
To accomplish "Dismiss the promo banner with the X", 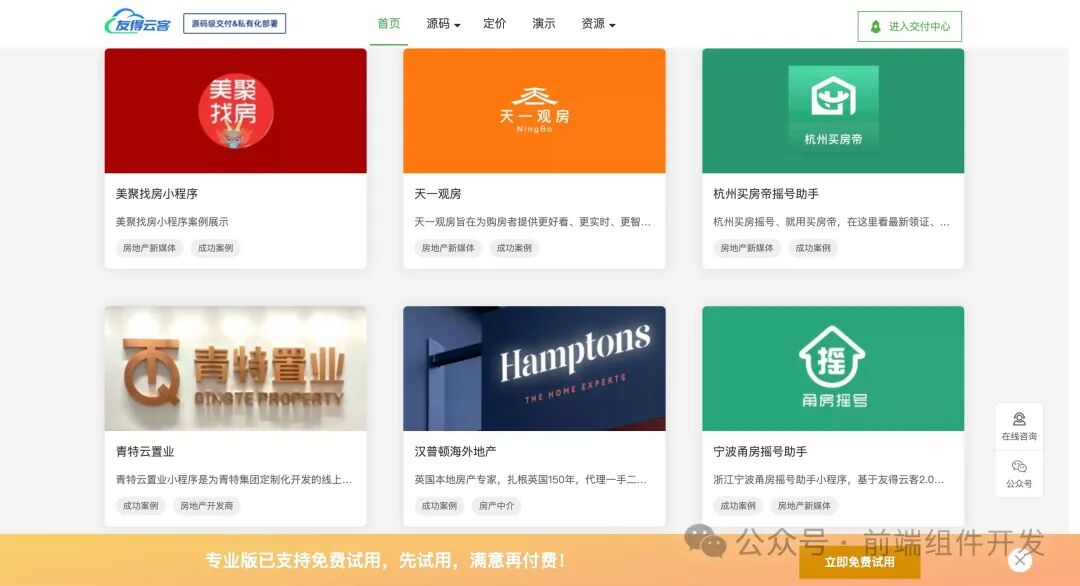I will (x=1022, y=560).
